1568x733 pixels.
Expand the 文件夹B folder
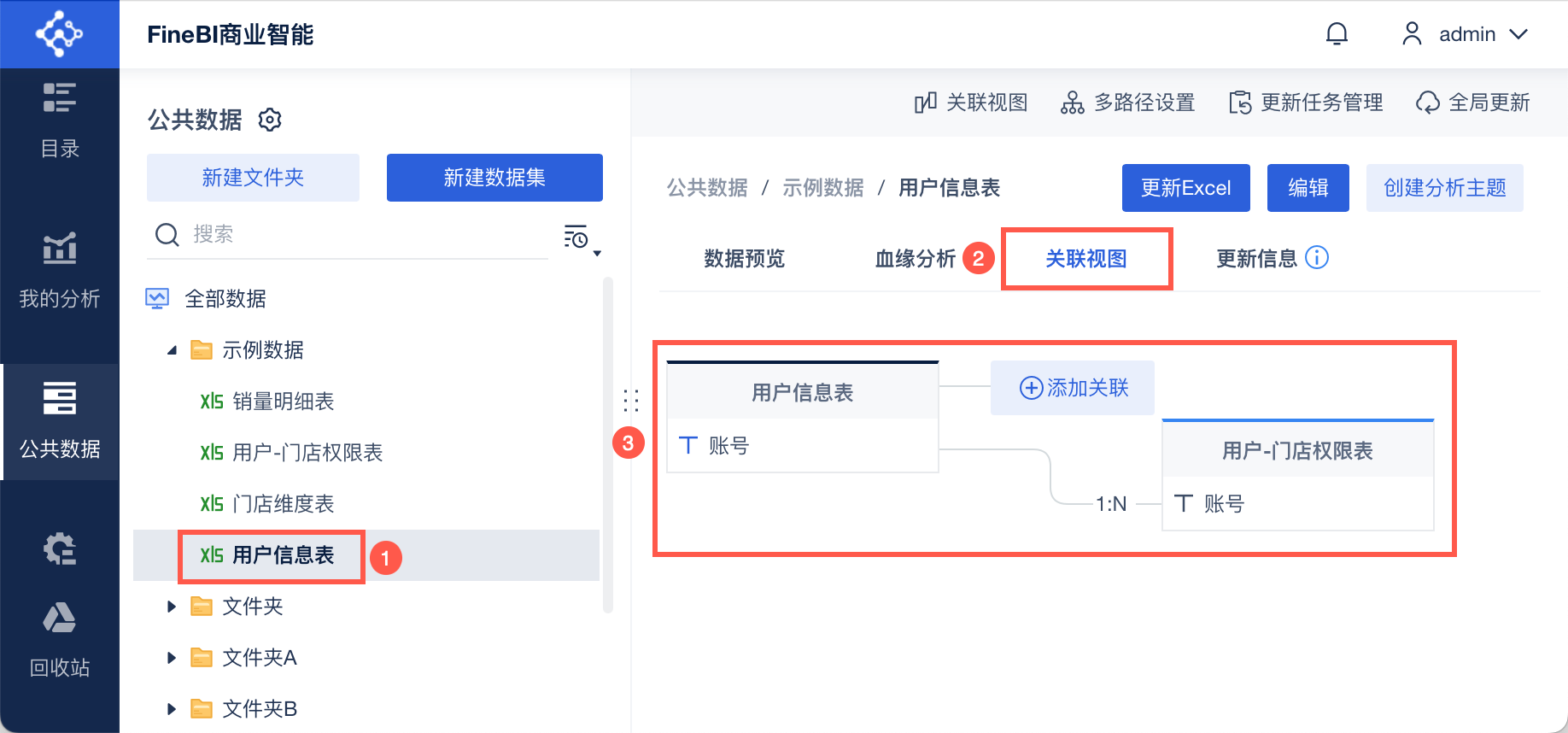pos(172,709)
